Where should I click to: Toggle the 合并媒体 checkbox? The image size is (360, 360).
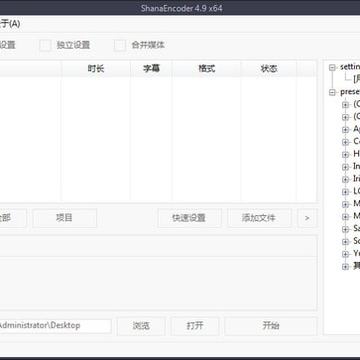point(120,45)
